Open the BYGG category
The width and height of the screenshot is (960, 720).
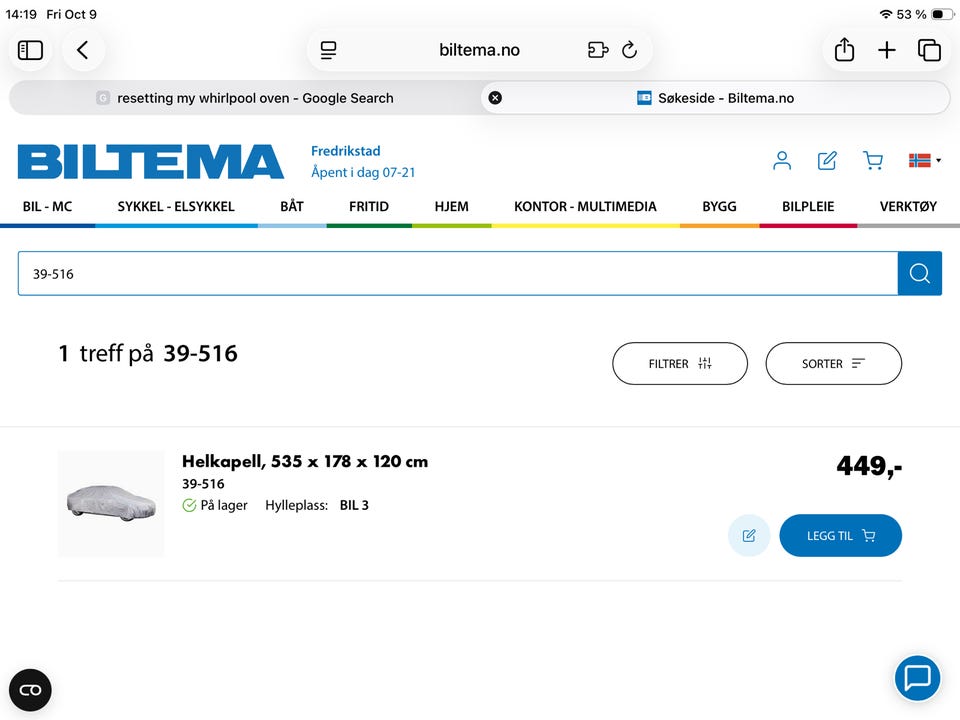coord(719,207)
